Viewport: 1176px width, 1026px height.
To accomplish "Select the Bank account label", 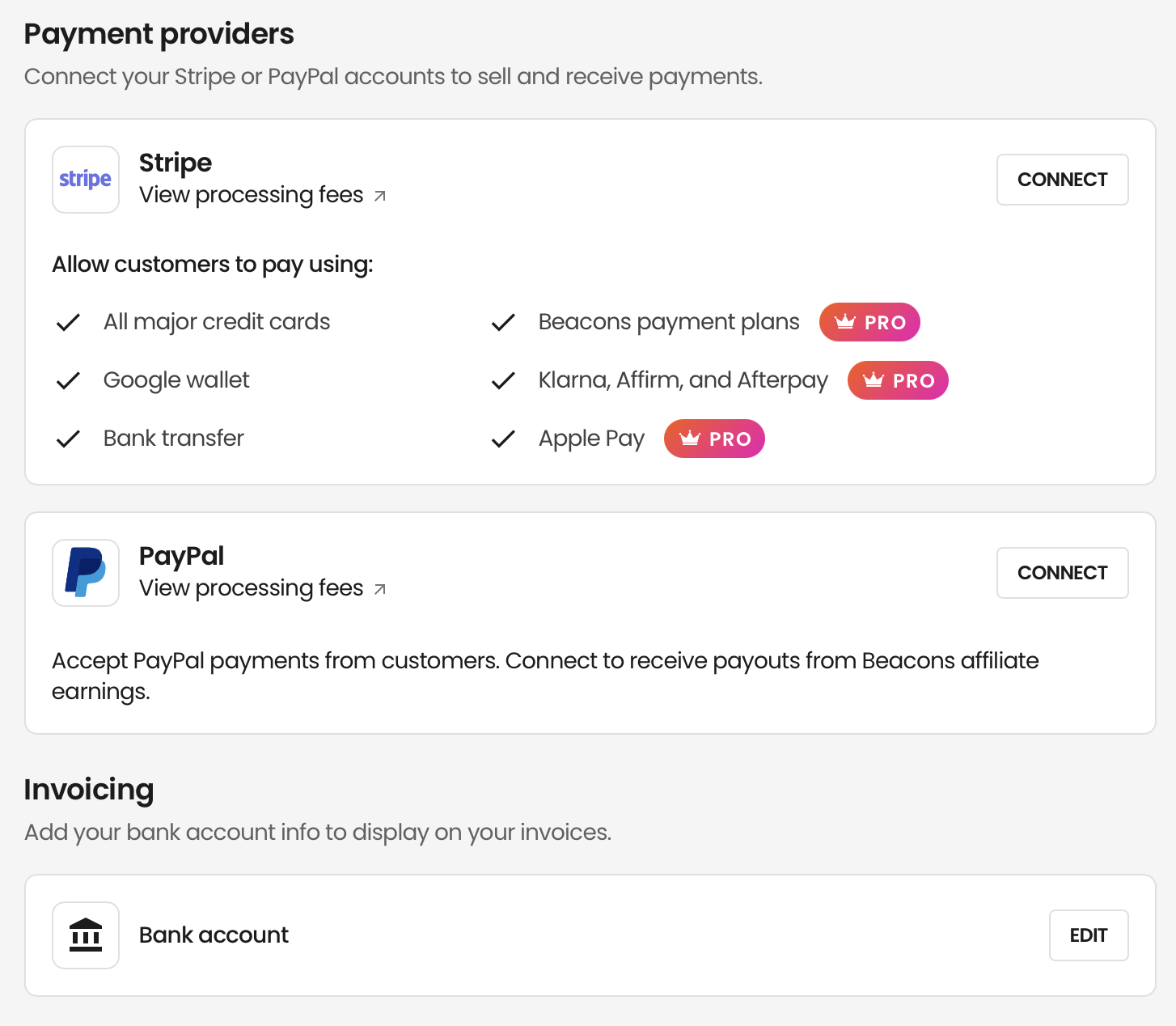I will [x=214, y=935].
